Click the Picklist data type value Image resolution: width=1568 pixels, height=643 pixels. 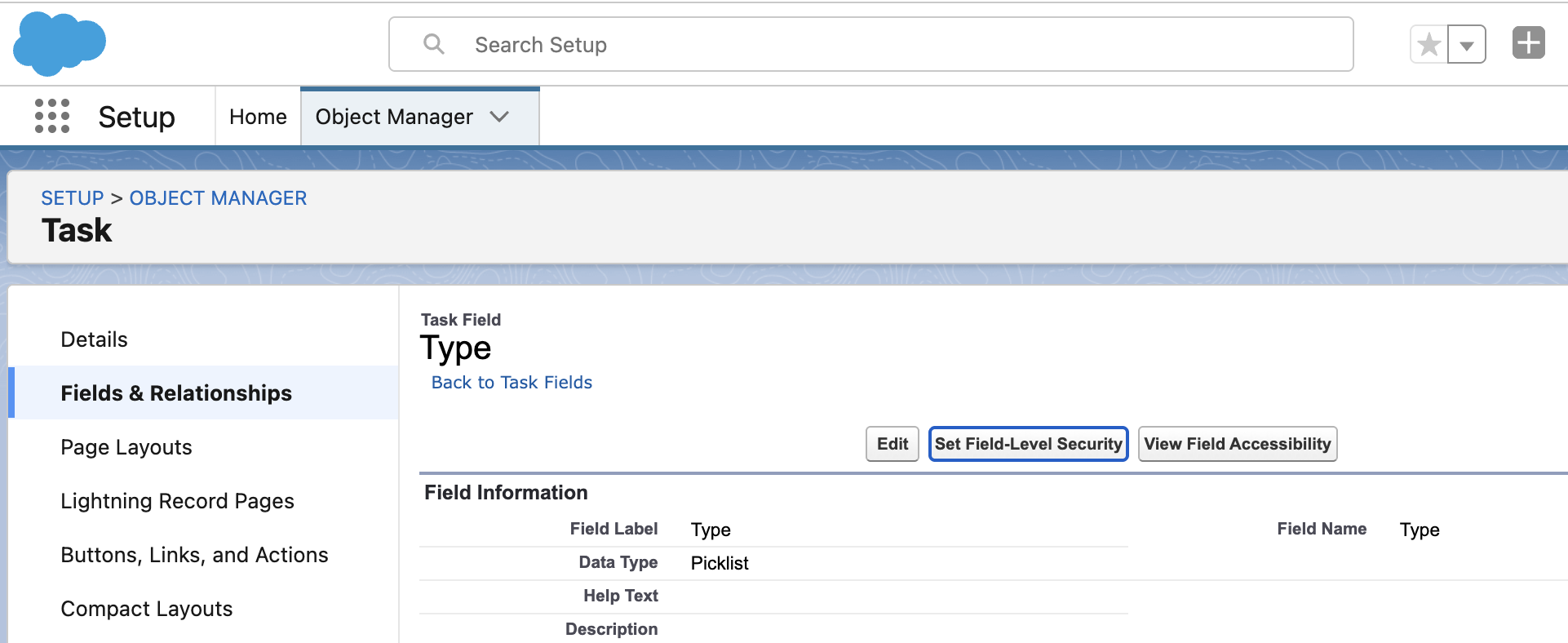(720, 563)
